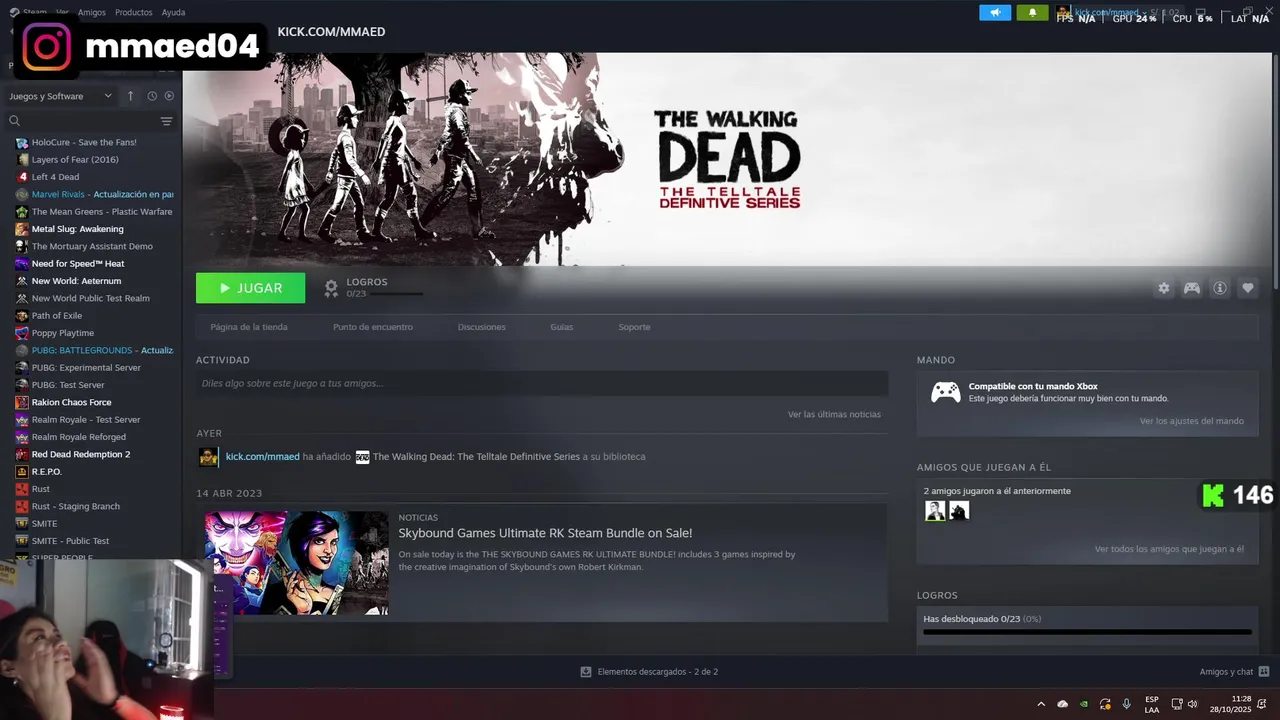Open the green notifications bell

(x=1032, y=13)
